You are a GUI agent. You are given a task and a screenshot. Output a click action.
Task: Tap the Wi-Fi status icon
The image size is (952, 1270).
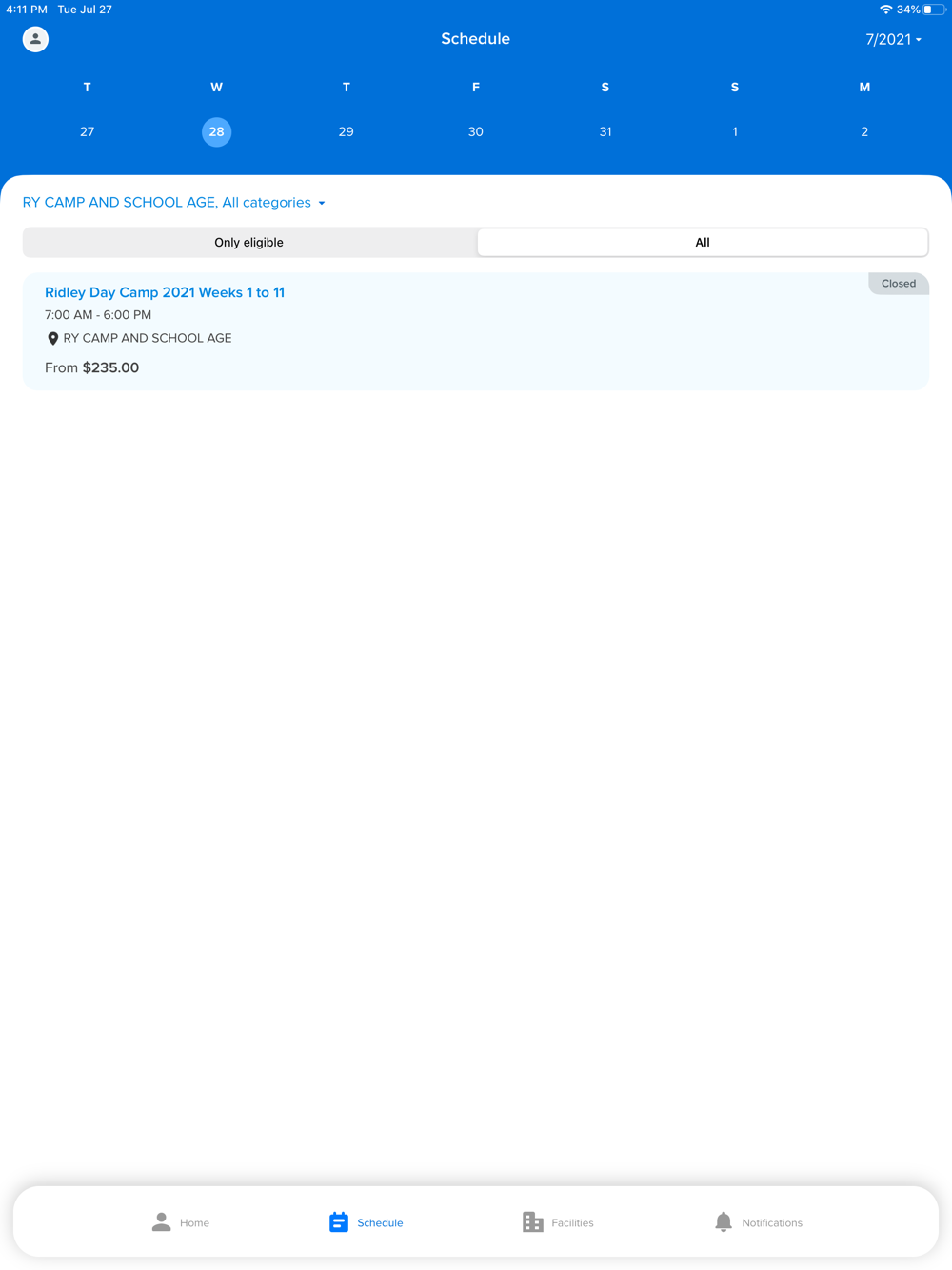[x=885, y=10]
